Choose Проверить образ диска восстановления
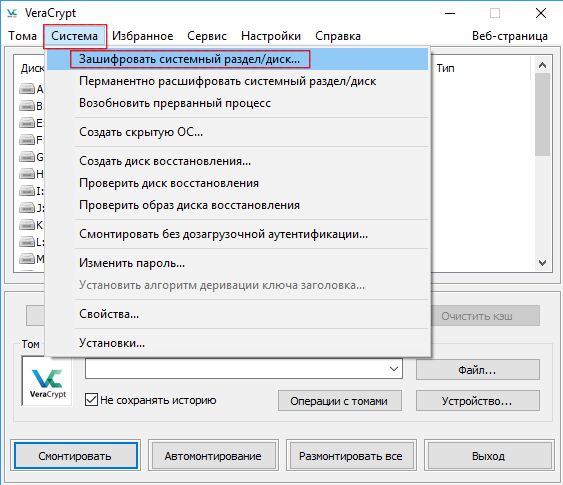Screen dimensions: 563x485 238,205
